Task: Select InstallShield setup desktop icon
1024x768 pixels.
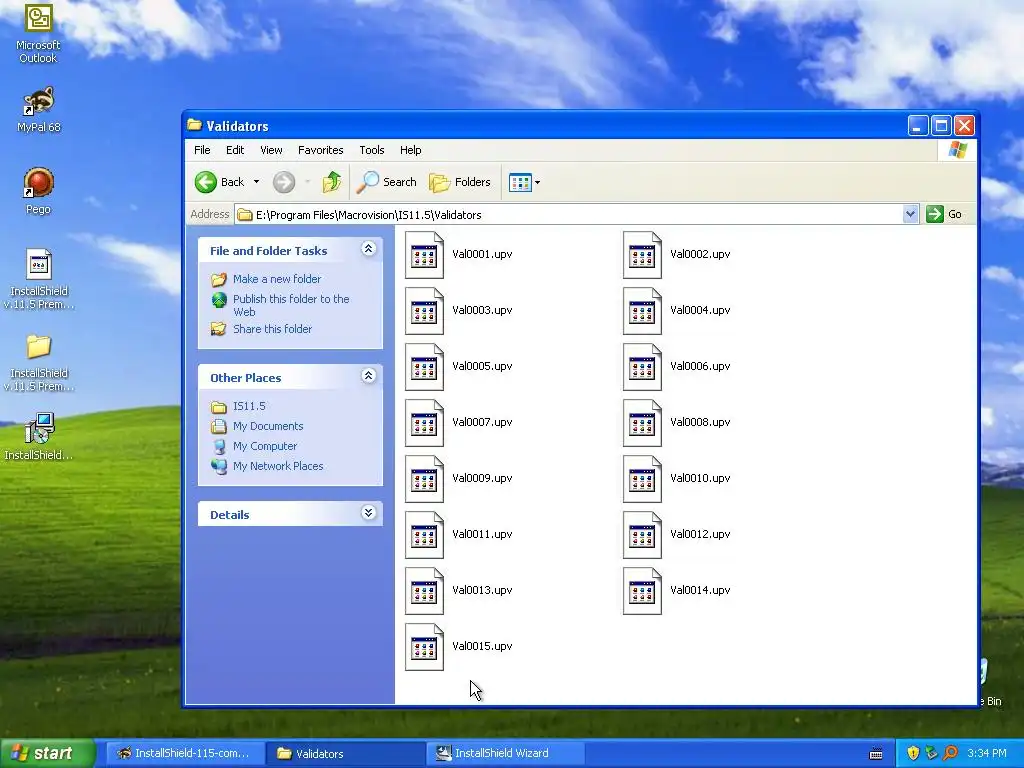Action: (x=39, y=436)
